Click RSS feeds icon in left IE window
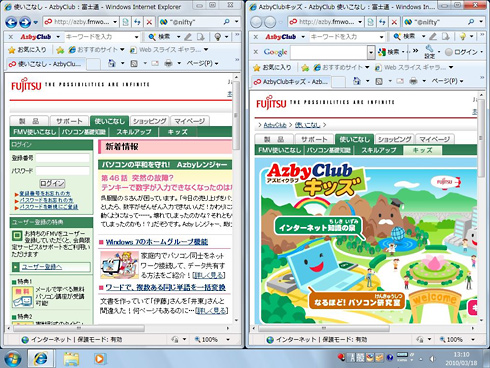 [x=134, y=63]
